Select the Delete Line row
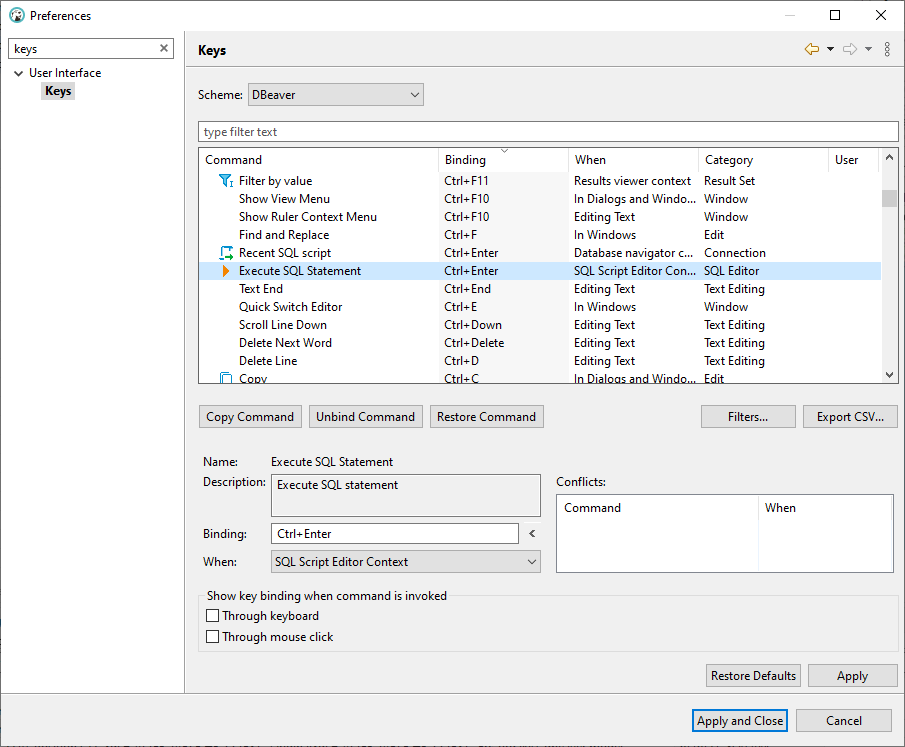Image resolution: width=905 pixels, height=747 pixels. click(x=540, y=361)
